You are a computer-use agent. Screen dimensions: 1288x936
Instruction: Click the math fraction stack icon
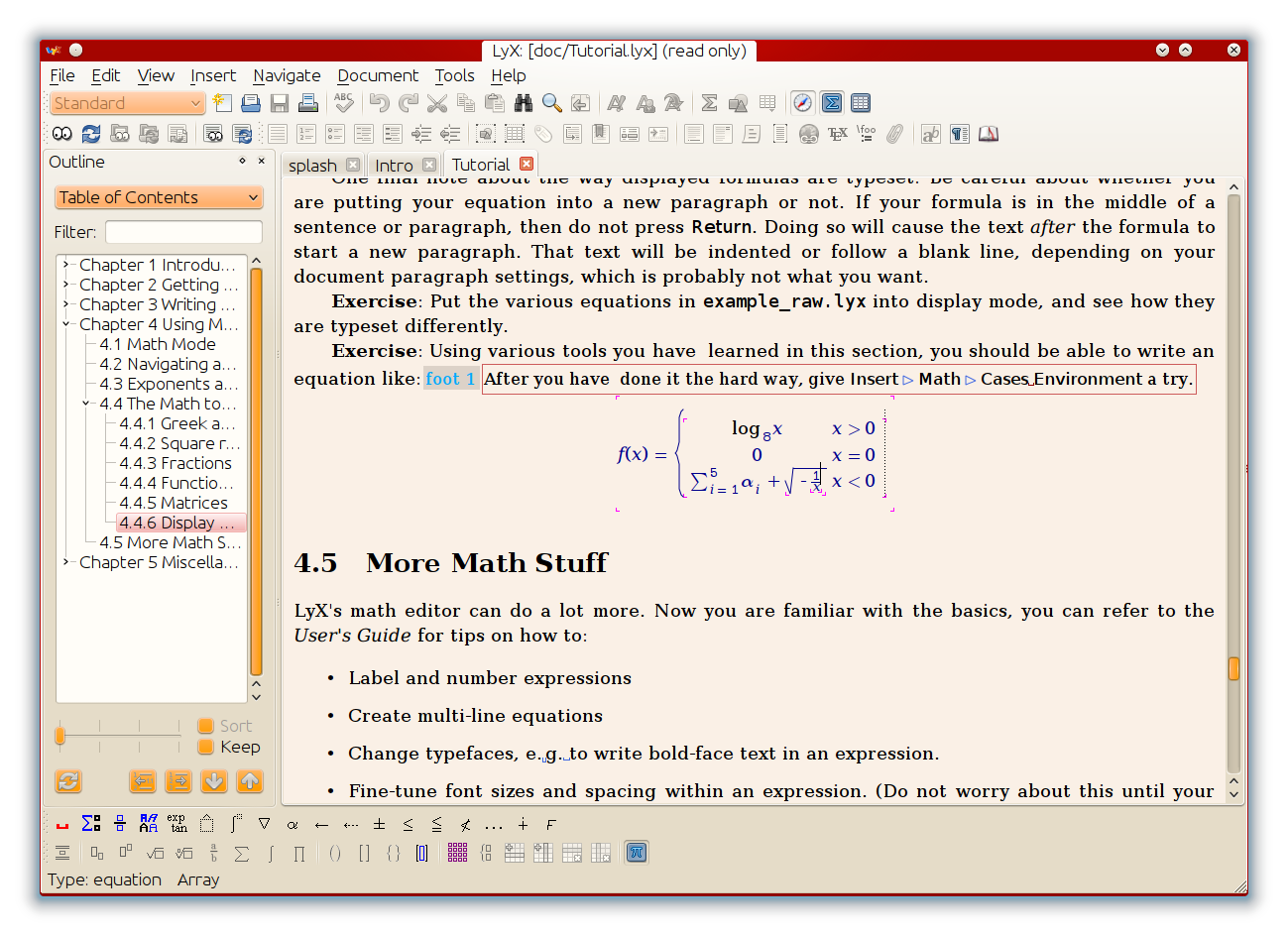pos(119,823)
